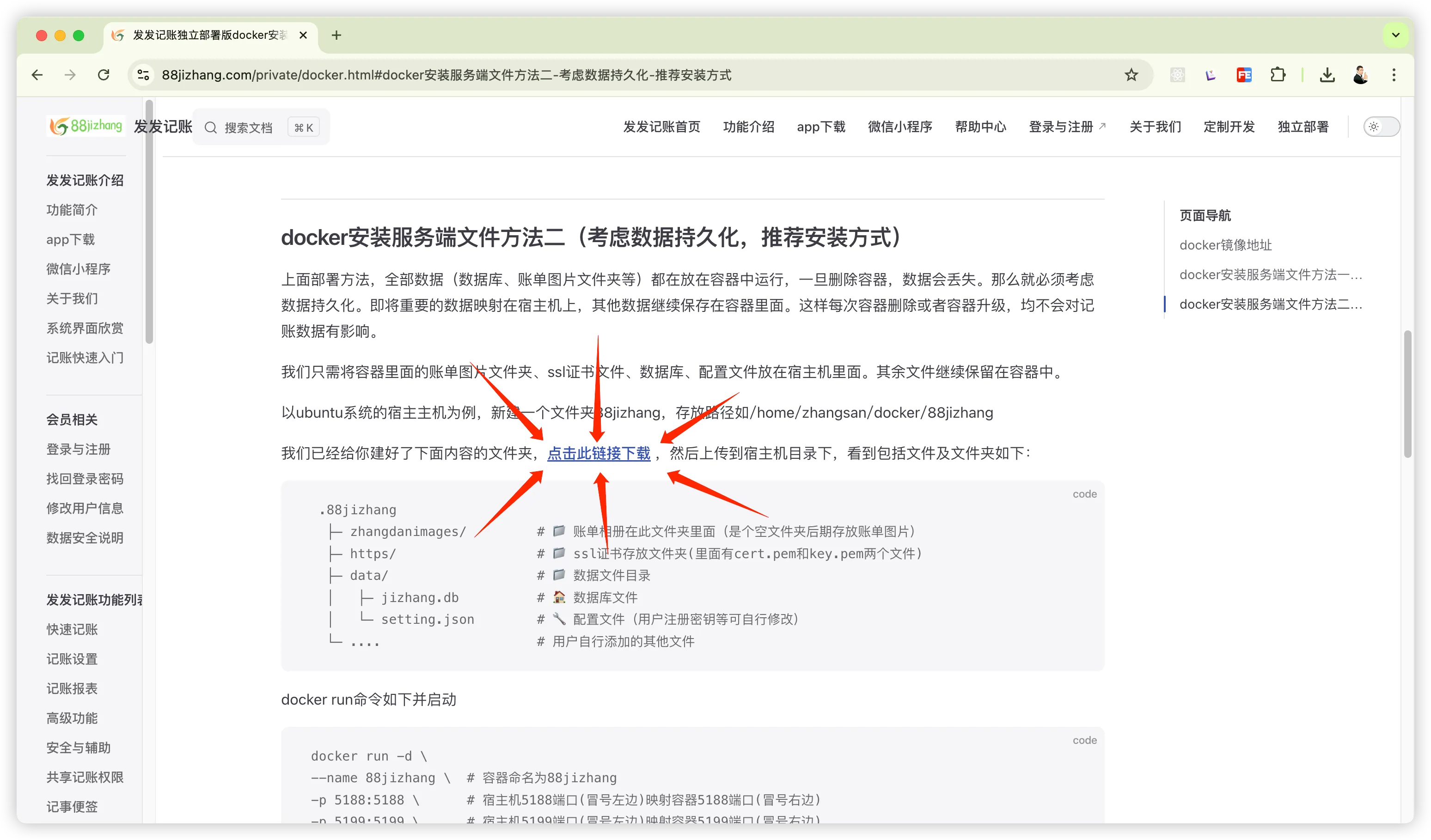The width and height of the screenshot is (1431, 840).
Task: Open a new browser tab
Action: (x=337, y=35)
